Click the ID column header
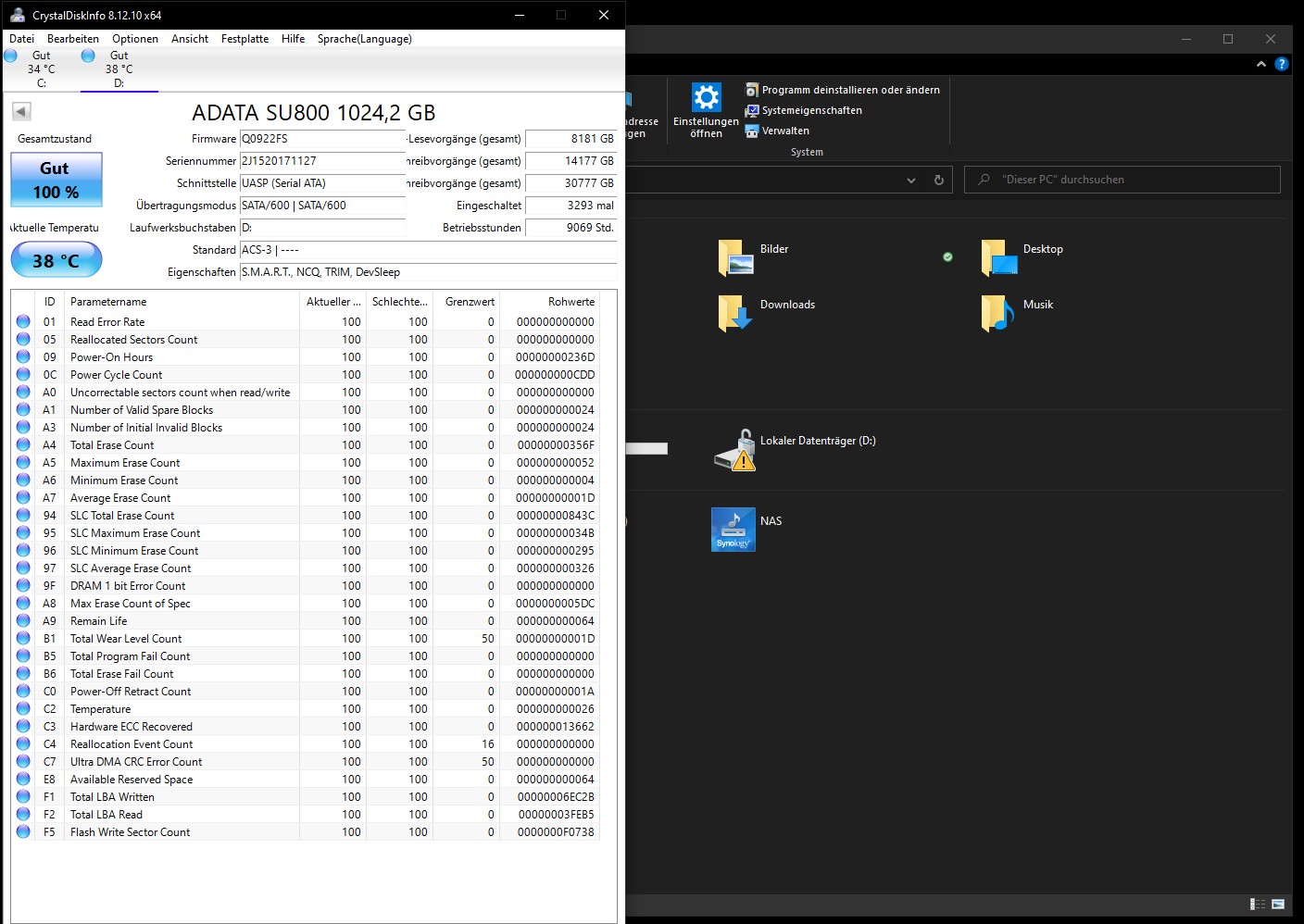Screen dimensions: 1304x924 point(49,302)
